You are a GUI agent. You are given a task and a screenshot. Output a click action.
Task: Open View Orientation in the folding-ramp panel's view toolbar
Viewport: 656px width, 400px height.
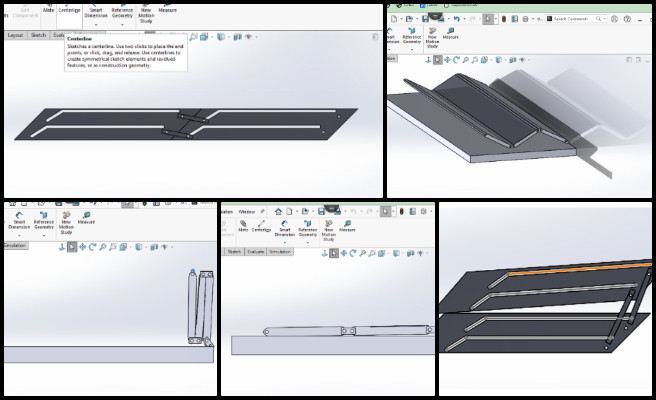tap(484, 60)
